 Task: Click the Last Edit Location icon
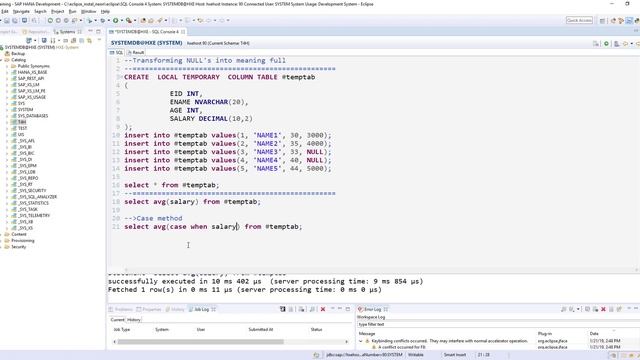coord(200,20)
